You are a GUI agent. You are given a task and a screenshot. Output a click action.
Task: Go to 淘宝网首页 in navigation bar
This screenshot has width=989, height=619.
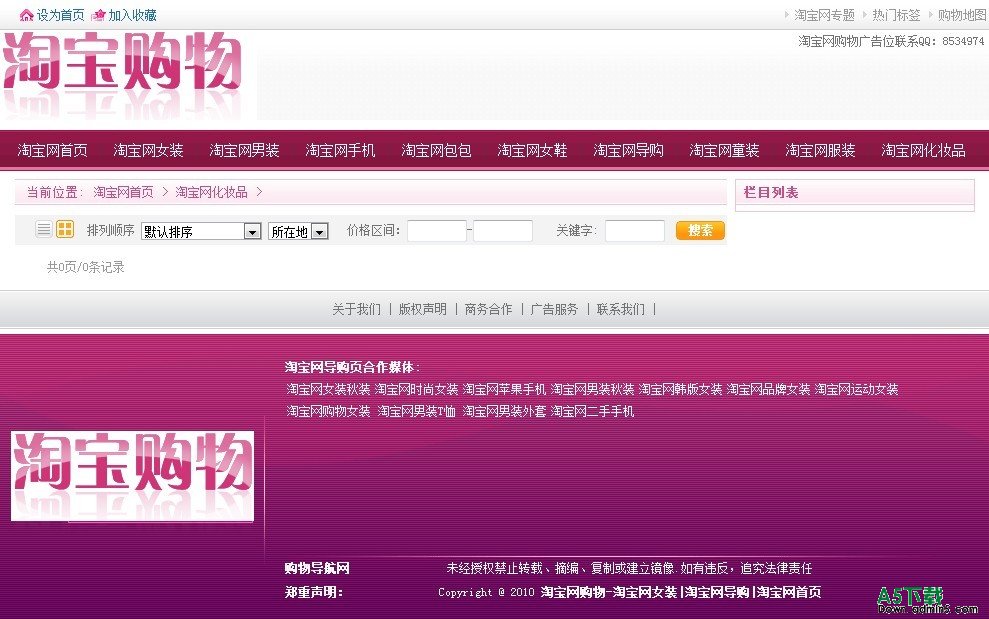[x=52, y=150]
